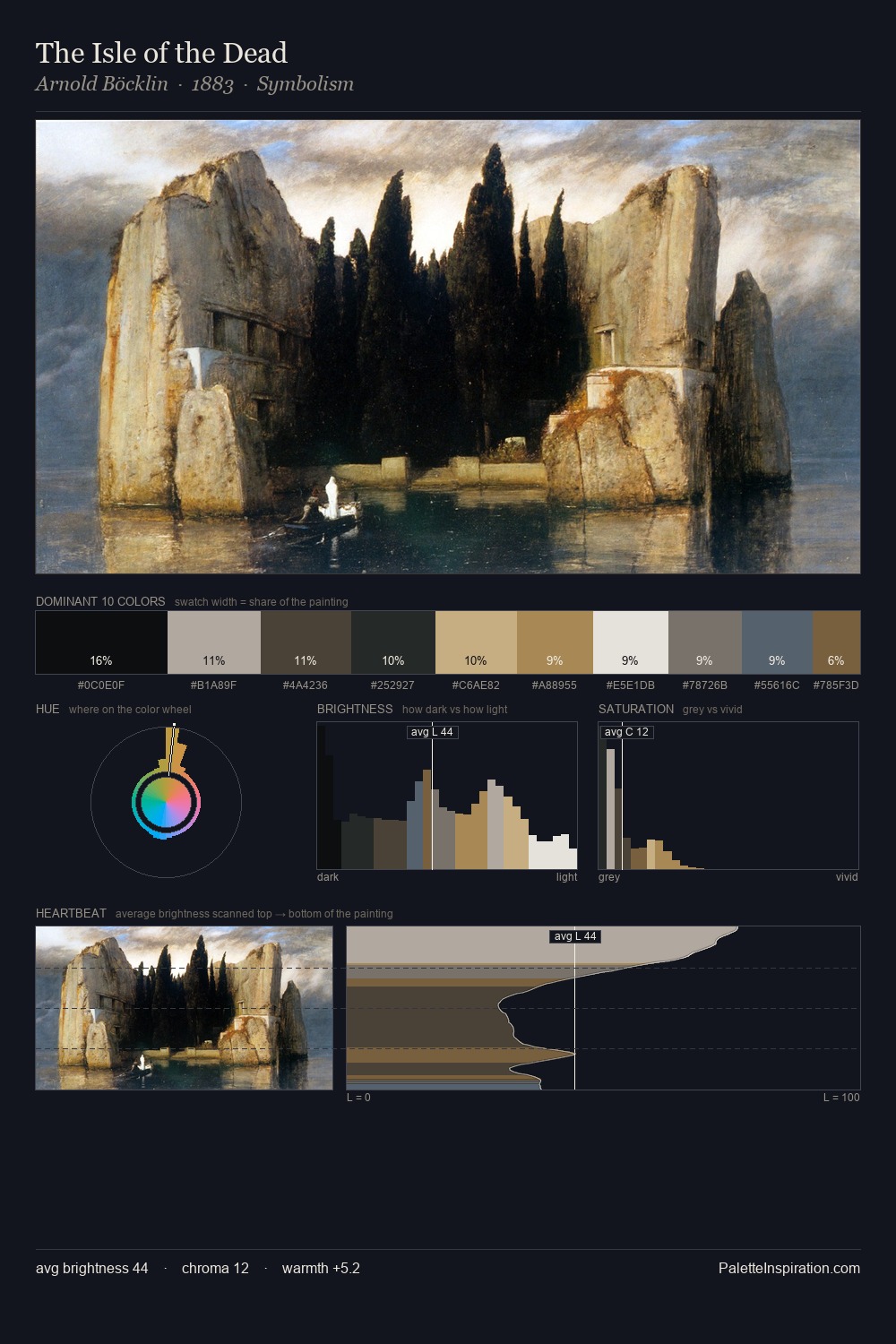
Task: Select the #252927 dark green swatch
Action: (x=393, y=642)
